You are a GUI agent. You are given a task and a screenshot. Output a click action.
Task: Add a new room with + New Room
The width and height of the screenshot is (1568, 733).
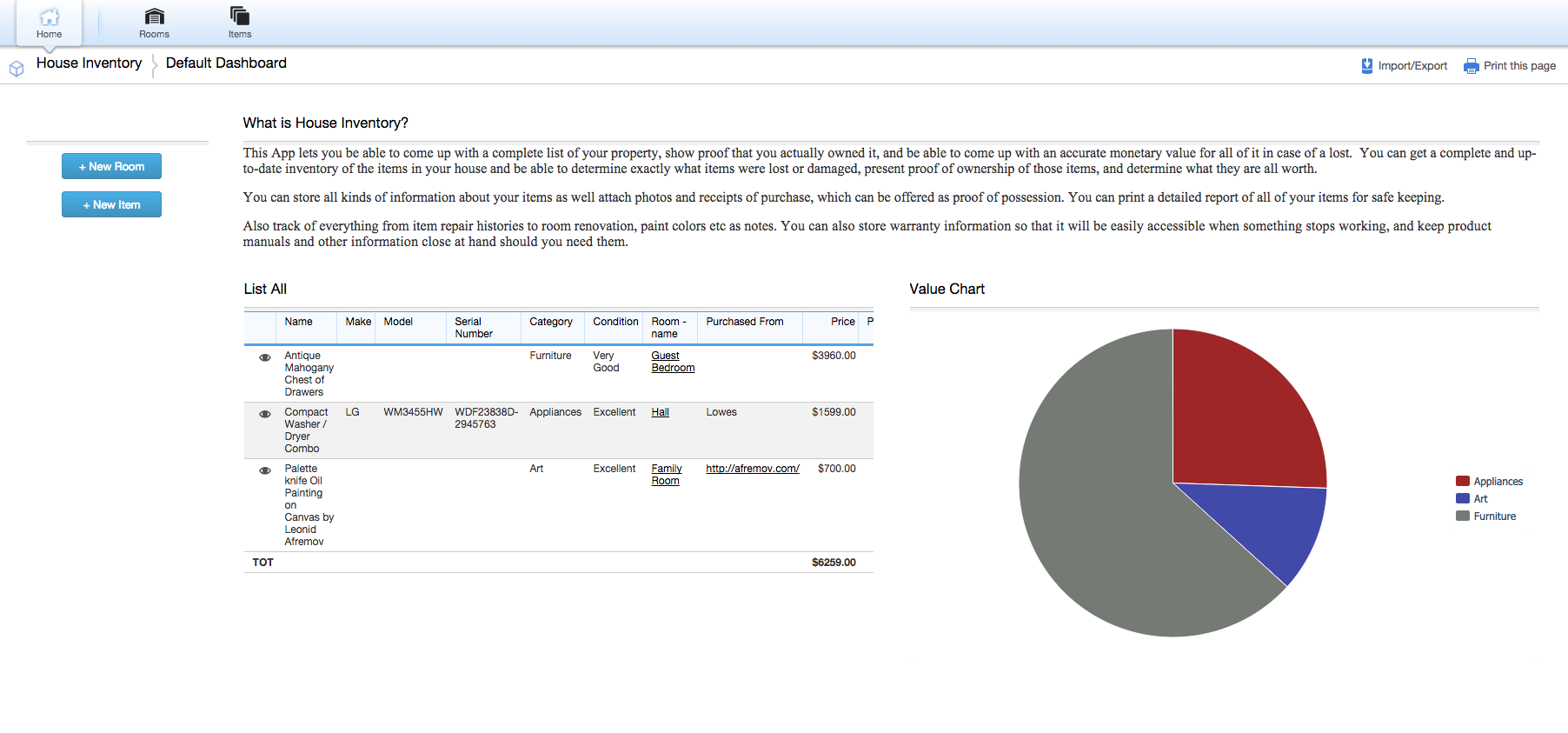[x=111, y=166]
